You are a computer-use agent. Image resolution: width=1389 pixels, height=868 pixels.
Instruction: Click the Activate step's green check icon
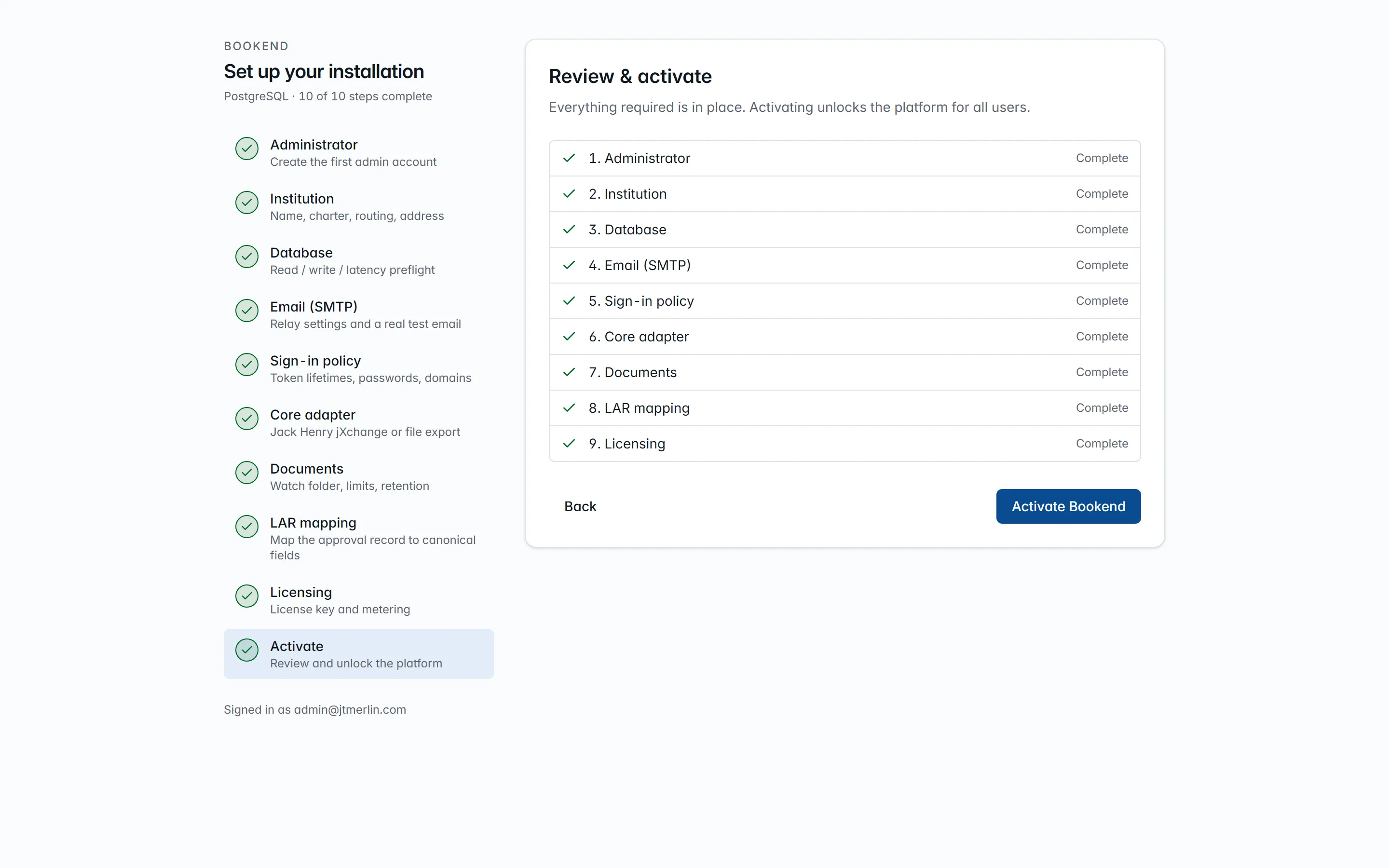pyautogui.click(x=247, y=650)
